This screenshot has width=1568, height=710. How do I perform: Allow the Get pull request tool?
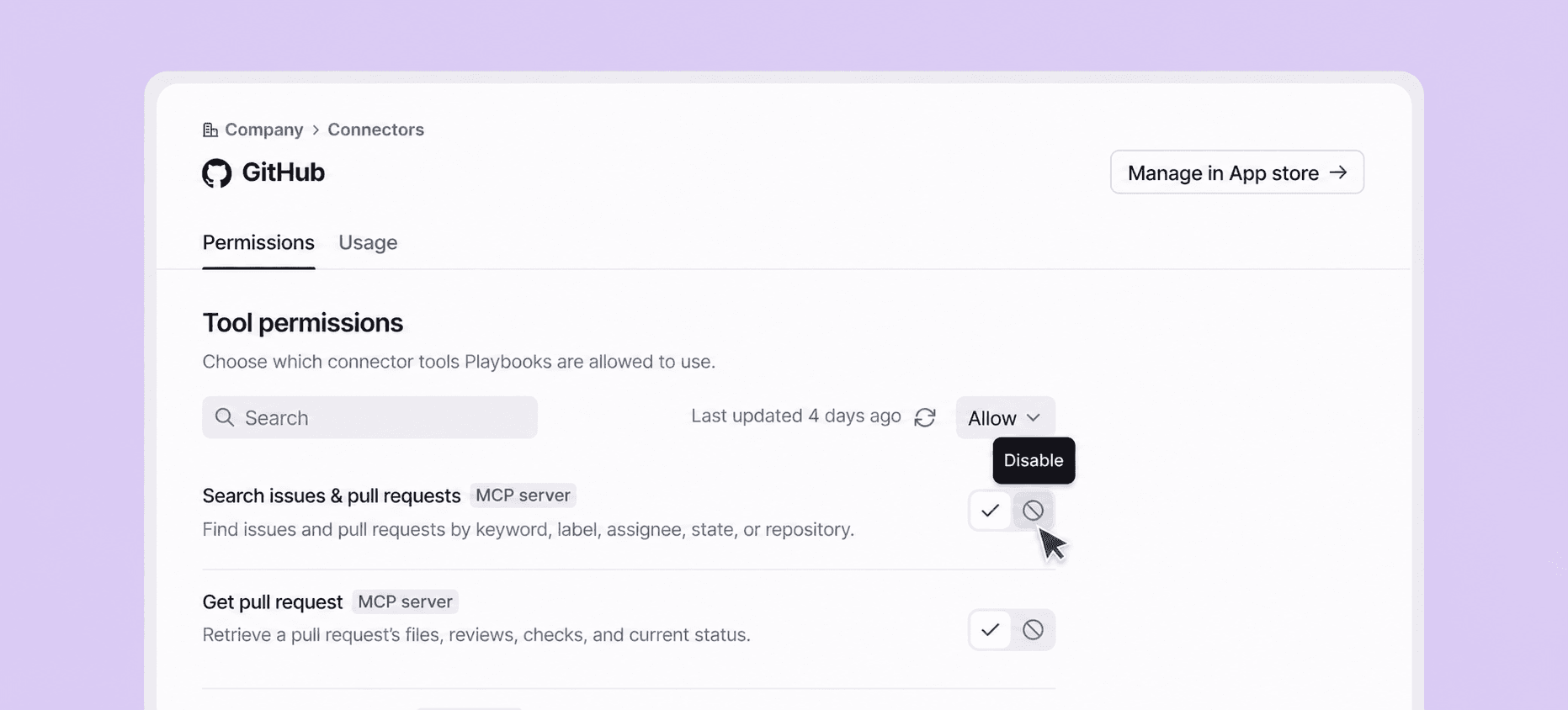(x=990, y=630)
